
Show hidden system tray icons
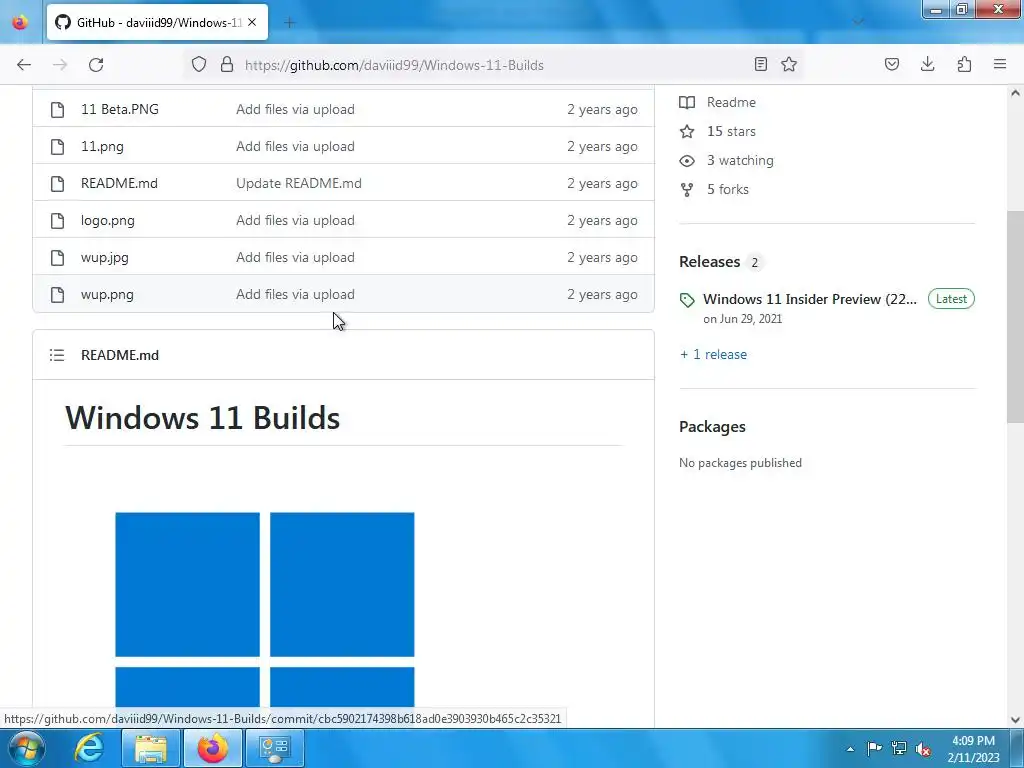(x=850, y=749)
